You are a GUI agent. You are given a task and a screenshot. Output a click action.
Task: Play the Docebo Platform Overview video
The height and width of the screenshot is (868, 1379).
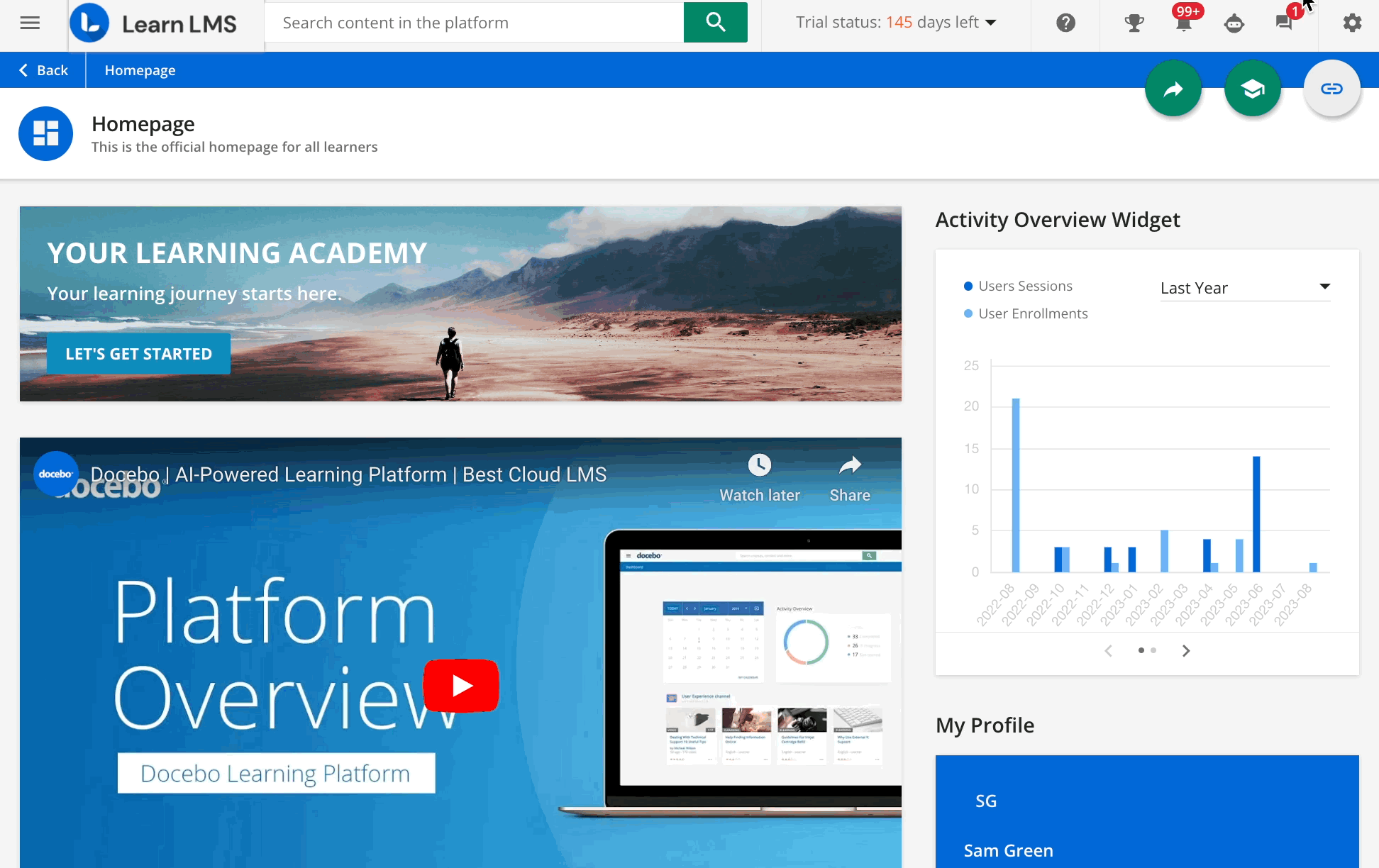click(461, 685)
